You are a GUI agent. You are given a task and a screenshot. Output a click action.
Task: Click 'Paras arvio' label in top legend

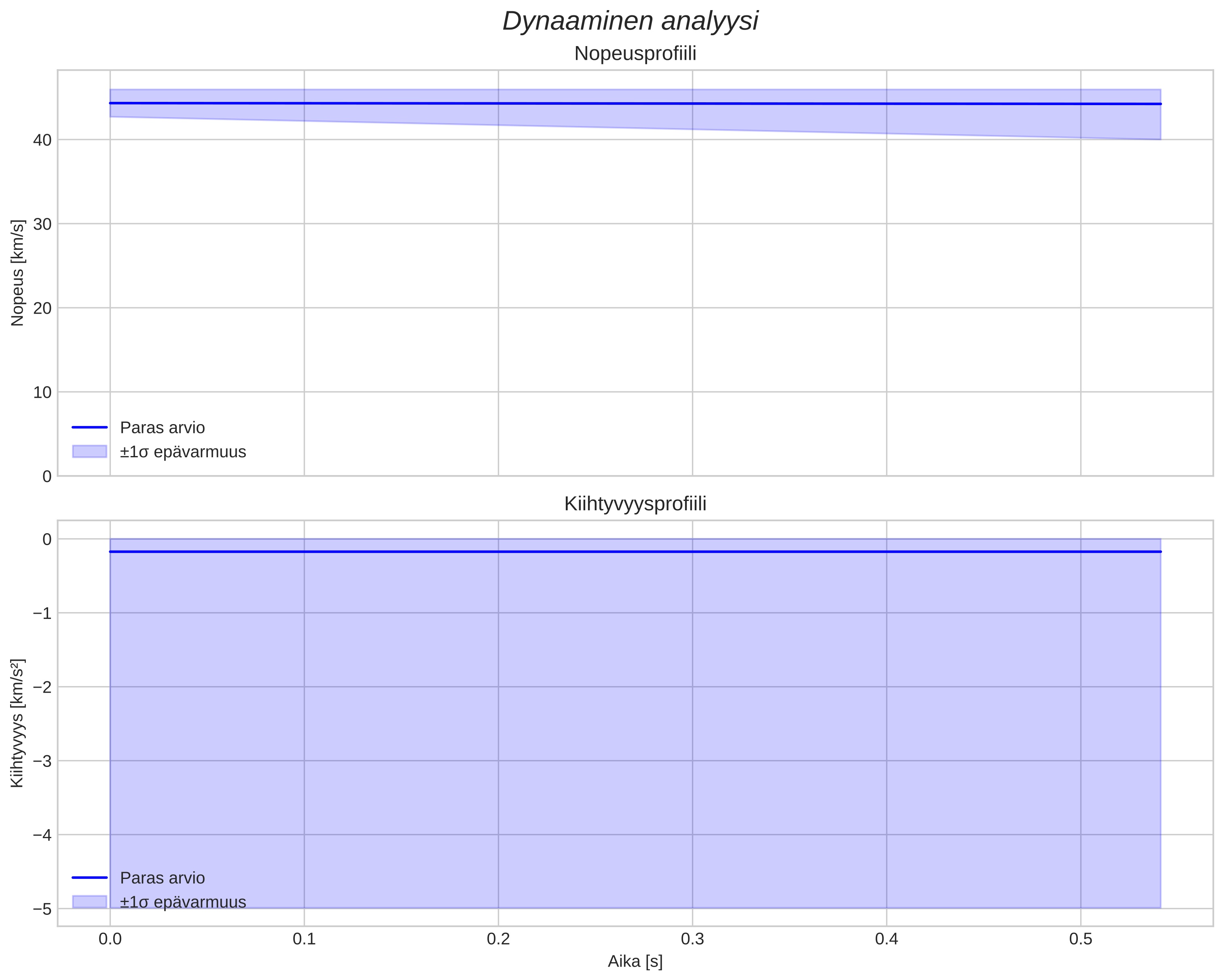162,428
